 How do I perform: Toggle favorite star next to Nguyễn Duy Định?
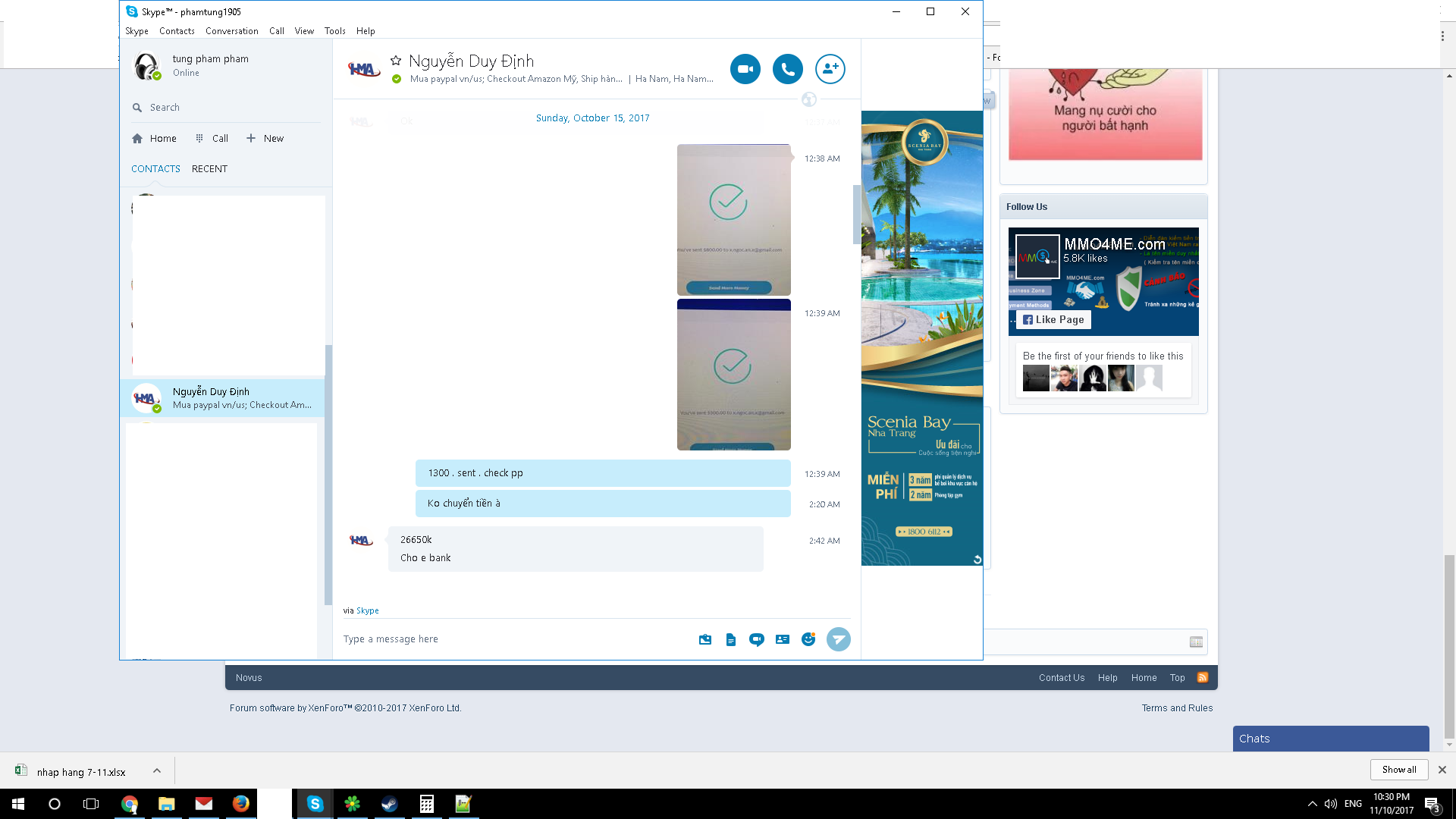396,61
